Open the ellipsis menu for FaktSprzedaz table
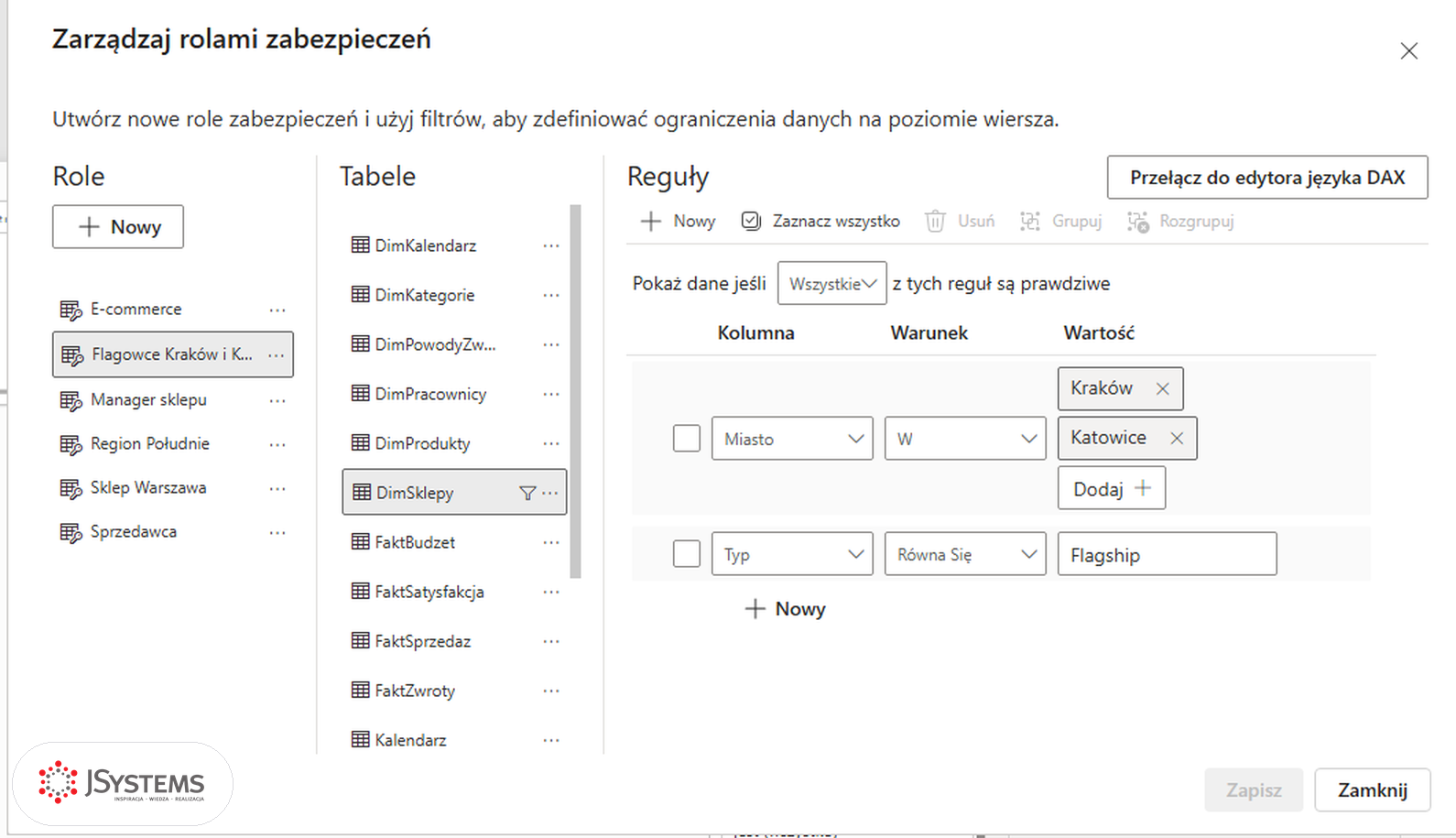 click(x=550, y=641)
